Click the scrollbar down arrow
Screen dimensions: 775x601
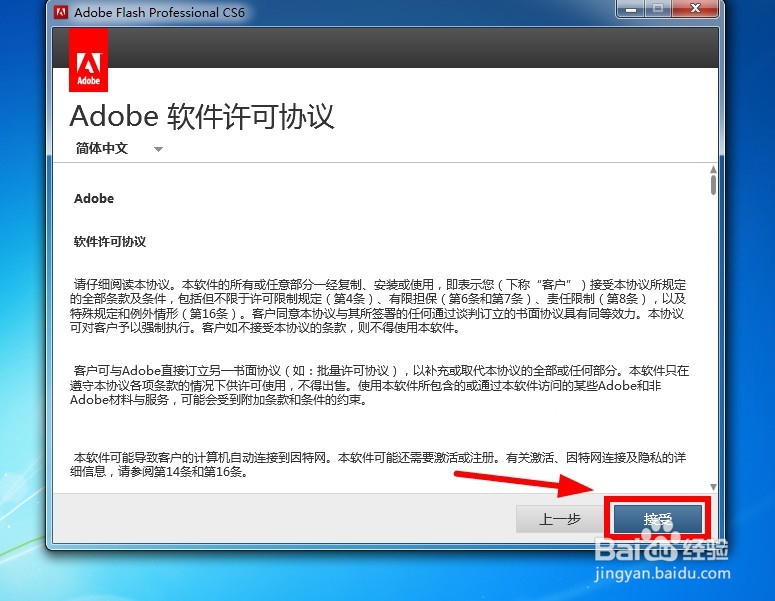[713, 487]
